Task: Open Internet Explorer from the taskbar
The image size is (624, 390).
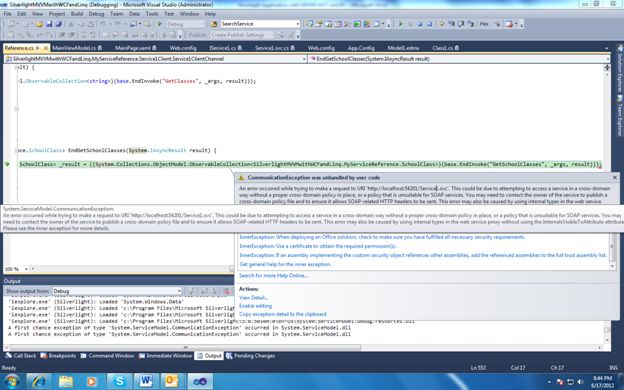Action: [x=39, y=381]
